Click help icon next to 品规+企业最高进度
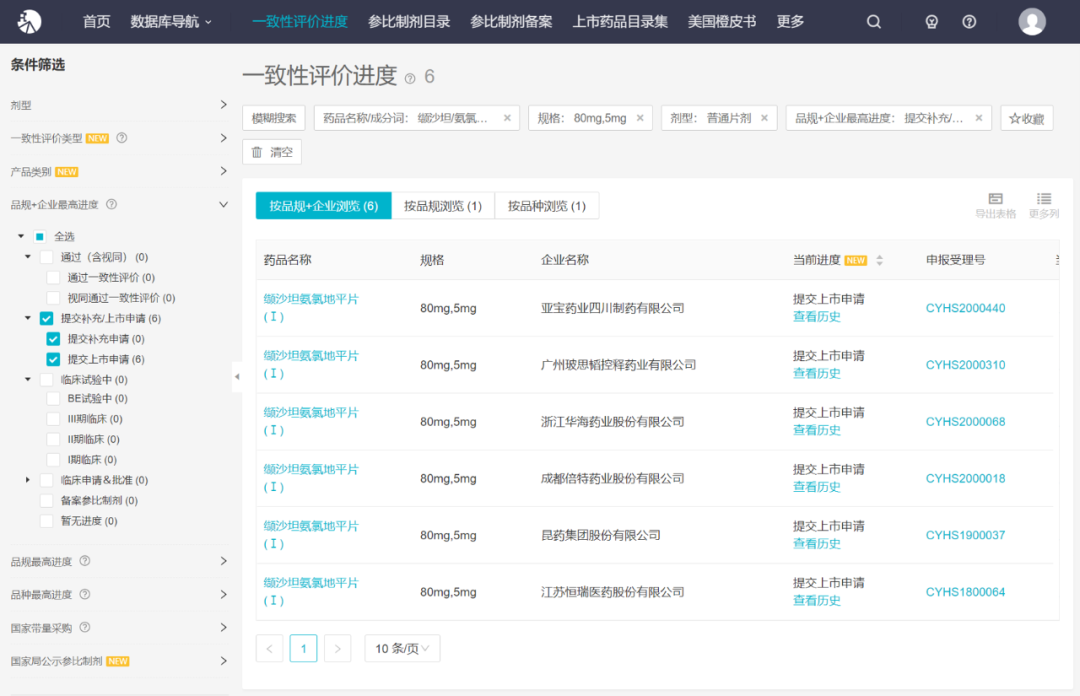 coord(112,204)
